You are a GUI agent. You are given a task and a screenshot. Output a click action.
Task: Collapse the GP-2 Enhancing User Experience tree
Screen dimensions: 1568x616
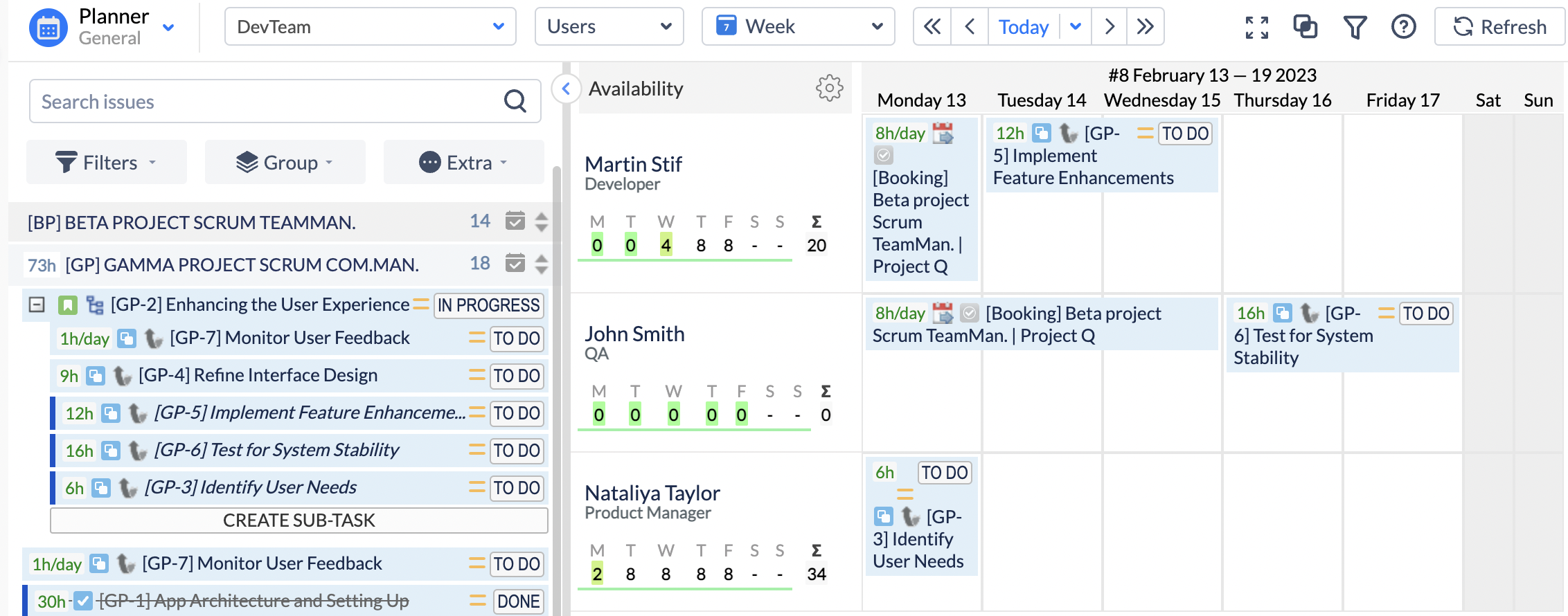point(37,305)
